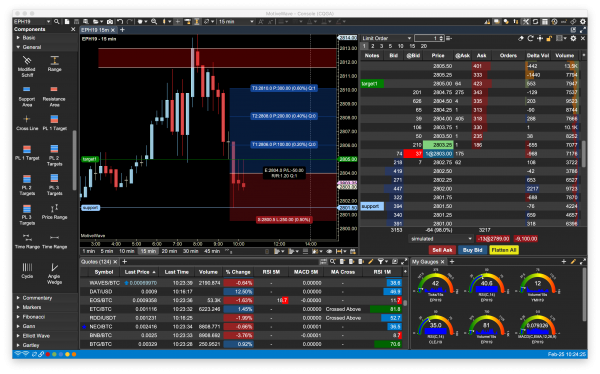Pick the Cross Line component
Image resolution: width=600 pixels, height=374 pixels.
[27, 123]
